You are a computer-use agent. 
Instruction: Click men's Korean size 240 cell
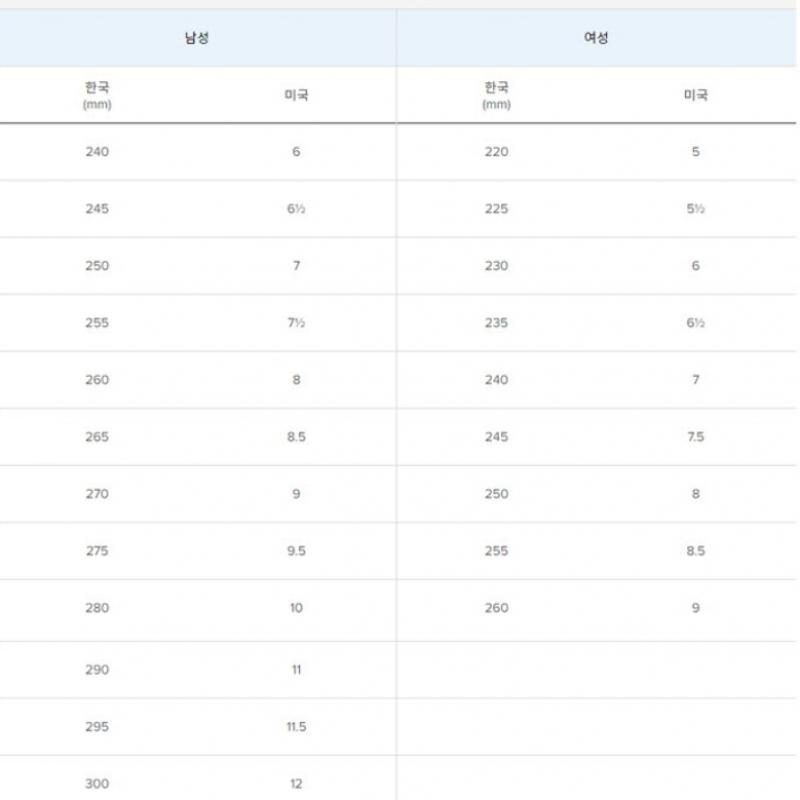point(97,152)
